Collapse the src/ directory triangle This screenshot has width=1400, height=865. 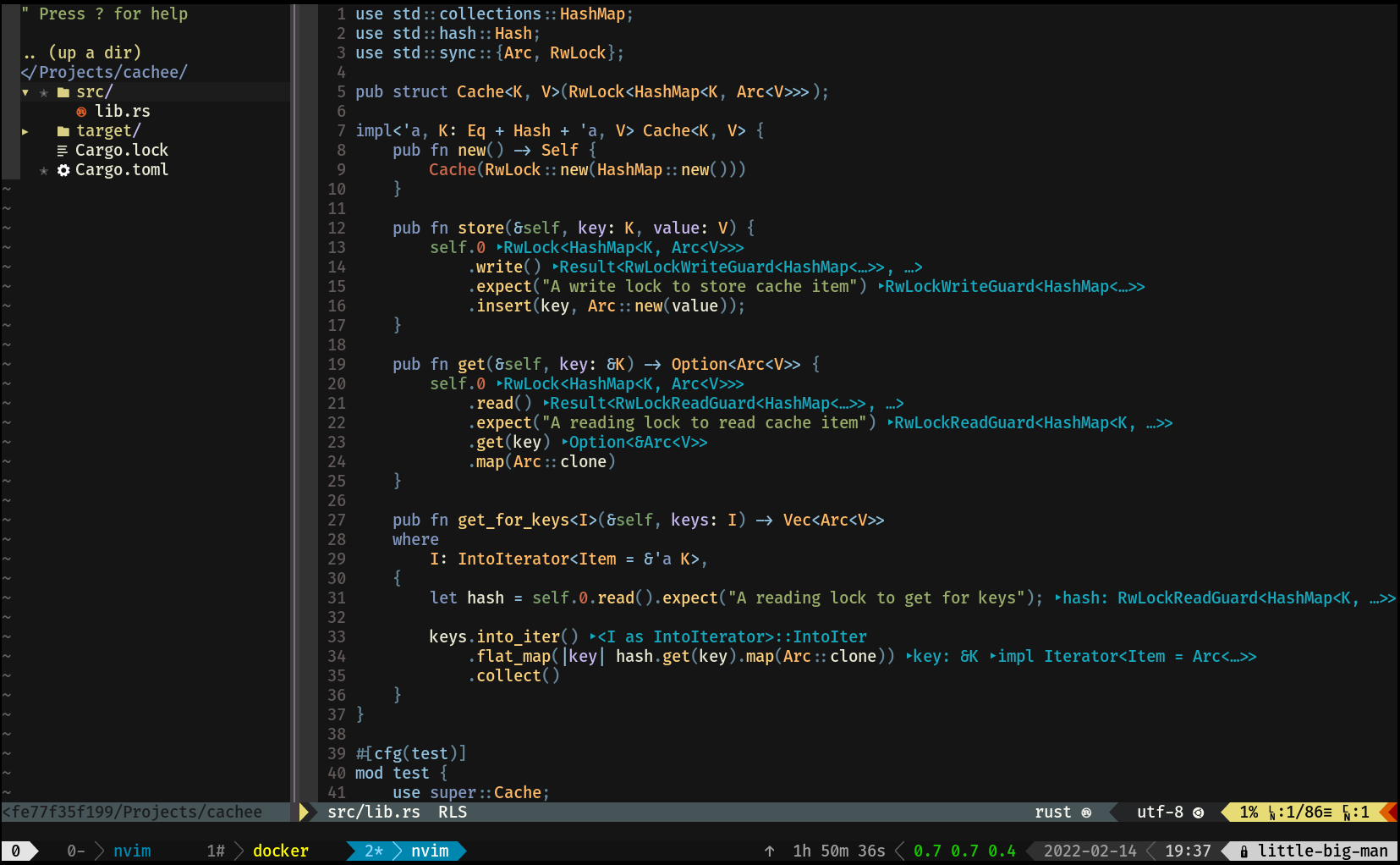click(25, 92)
